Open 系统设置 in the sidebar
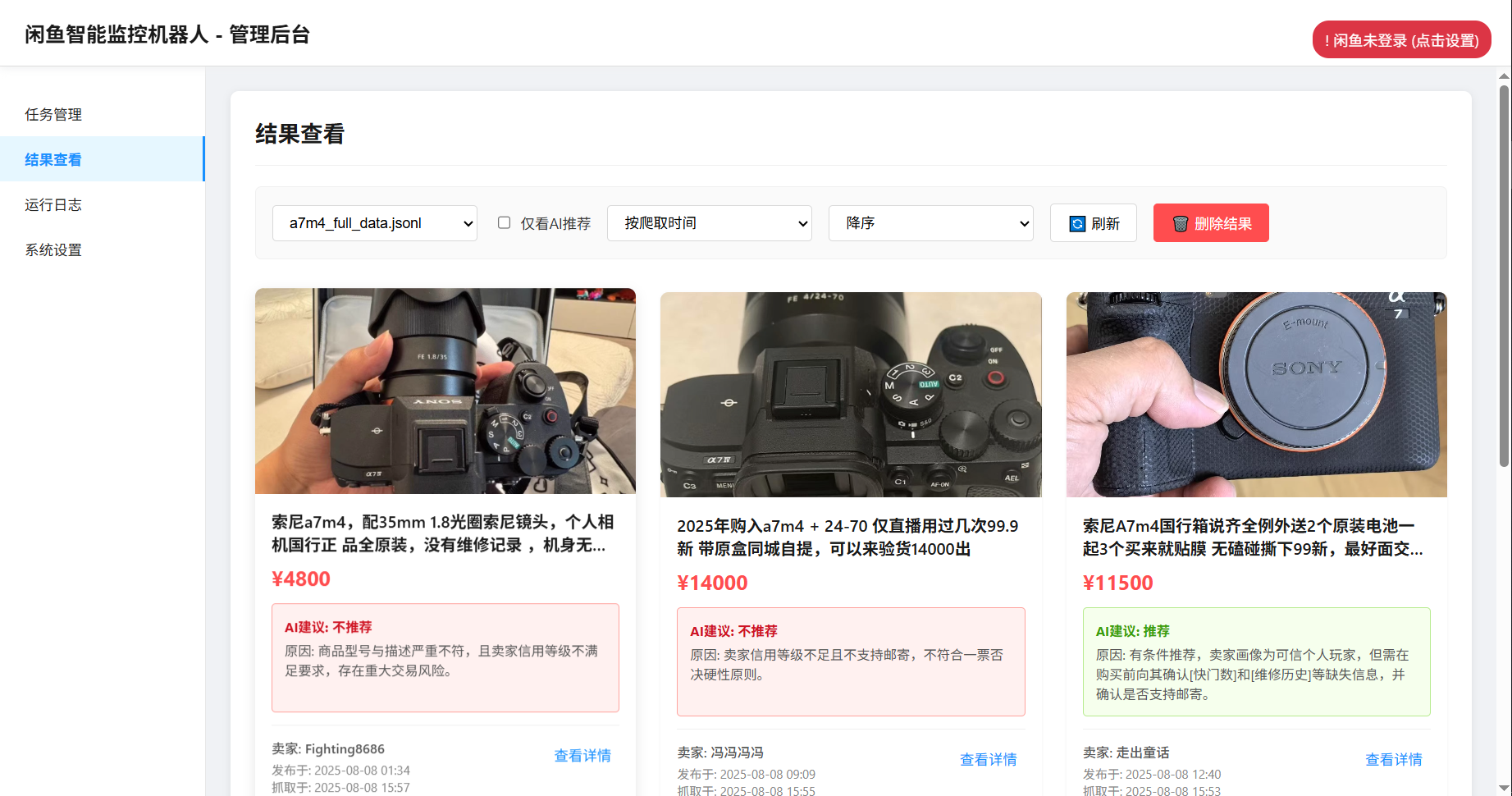The image size is (1512, 796). [x=102, y=249]
